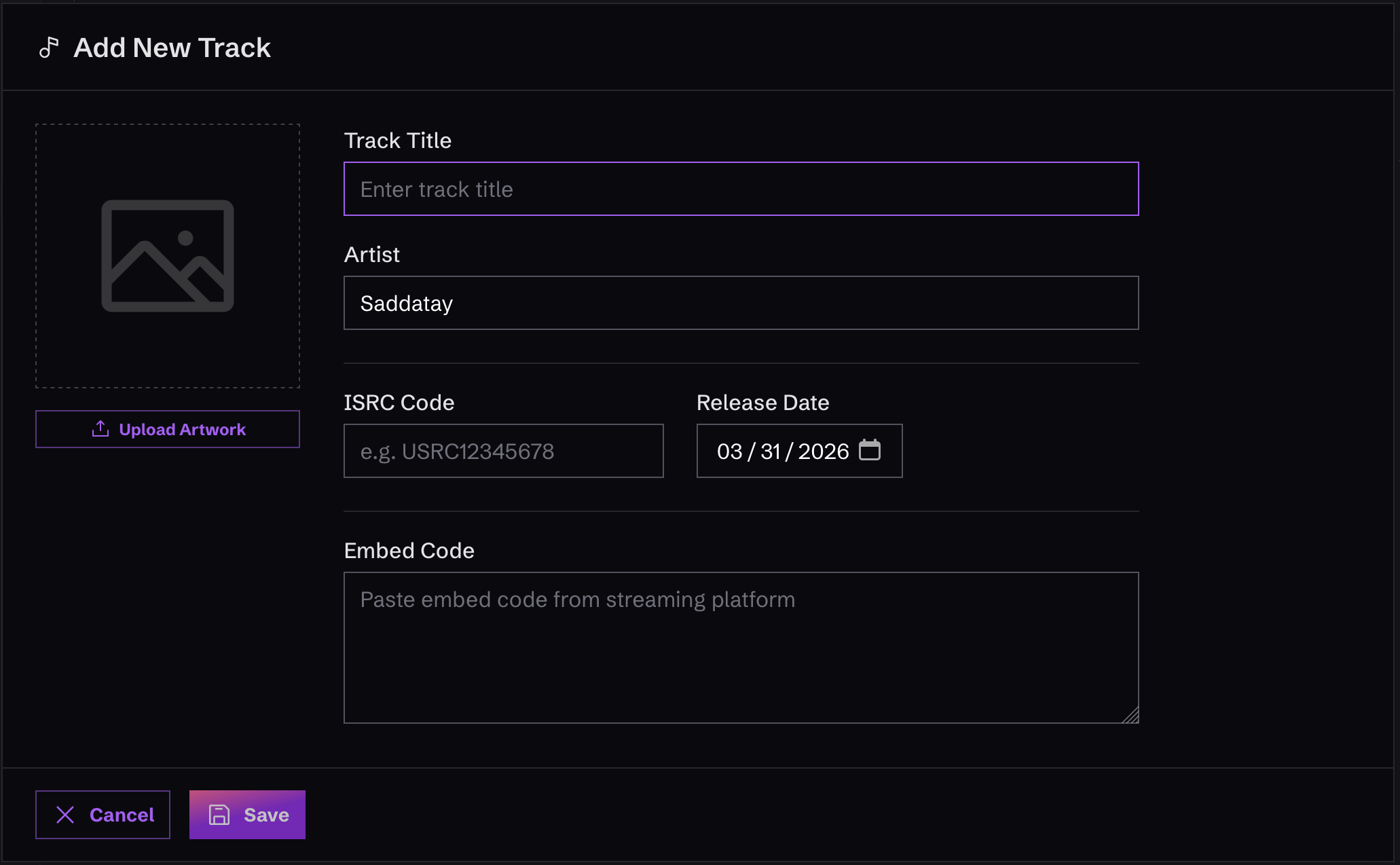Click the Track Title label
Image resolution: width=1400 pixels, height=865 pixels.
[x=398, y=141]
